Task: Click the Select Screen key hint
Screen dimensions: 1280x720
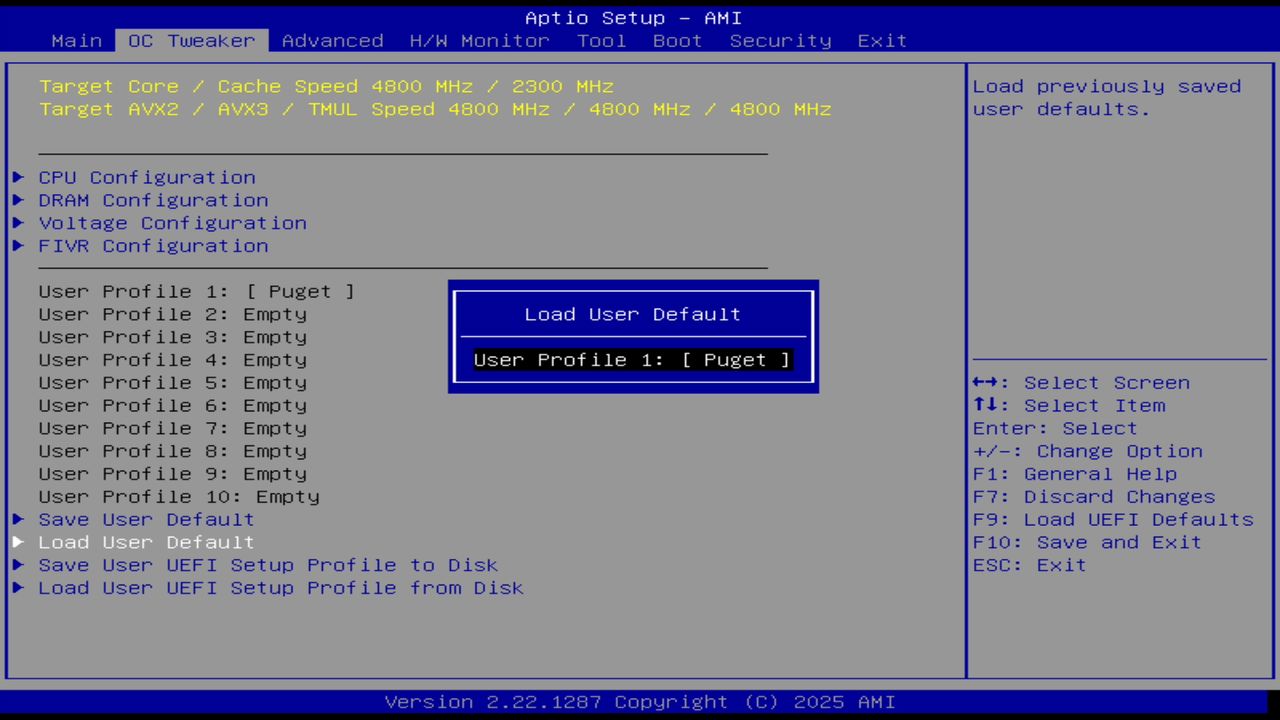Action: [x=1081, y=383]
